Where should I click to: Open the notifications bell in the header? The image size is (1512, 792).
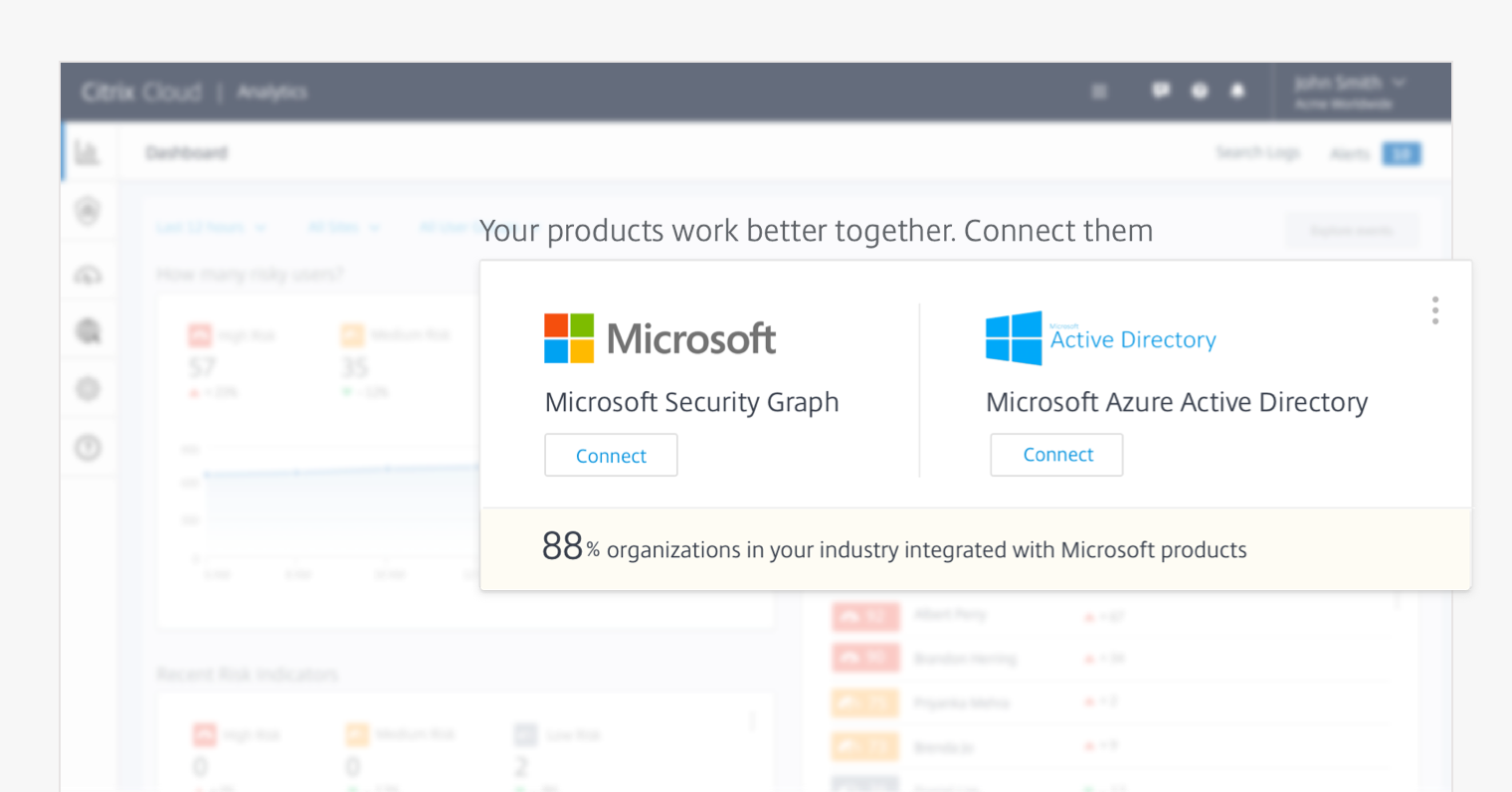pyautogui.click(x=1237, y=91)
